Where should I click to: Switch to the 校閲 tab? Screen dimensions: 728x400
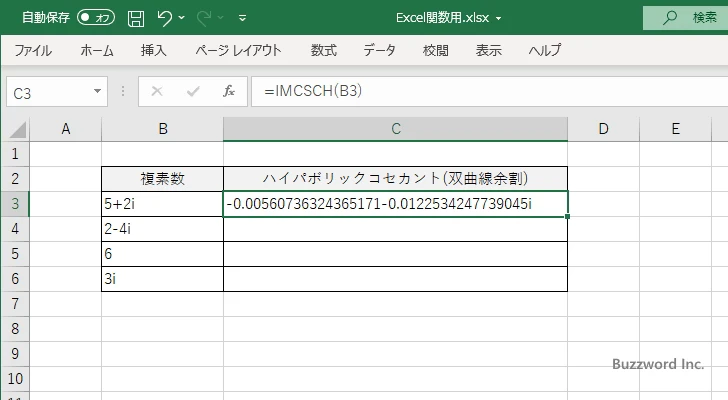[436, 50]
